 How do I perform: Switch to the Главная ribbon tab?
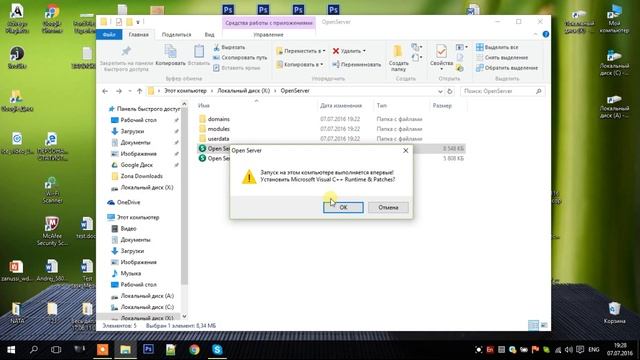(139, 35)
